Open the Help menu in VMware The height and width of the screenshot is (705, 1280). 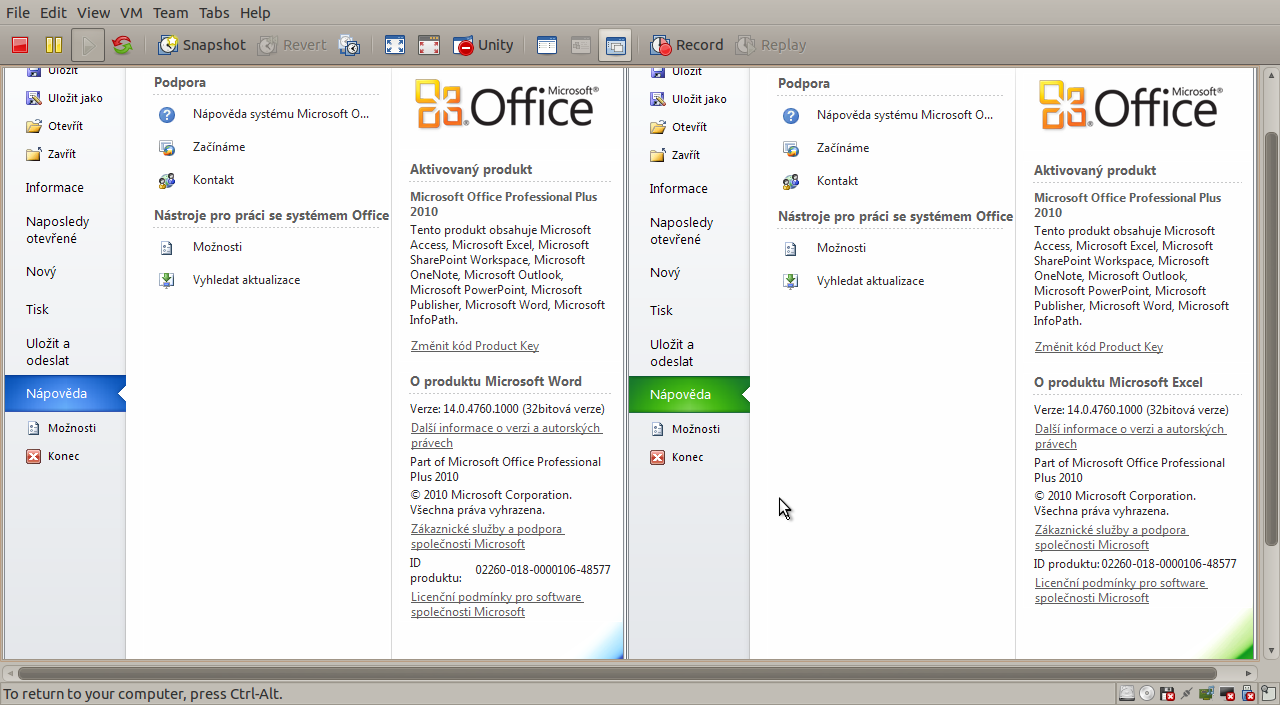(255, 13)
